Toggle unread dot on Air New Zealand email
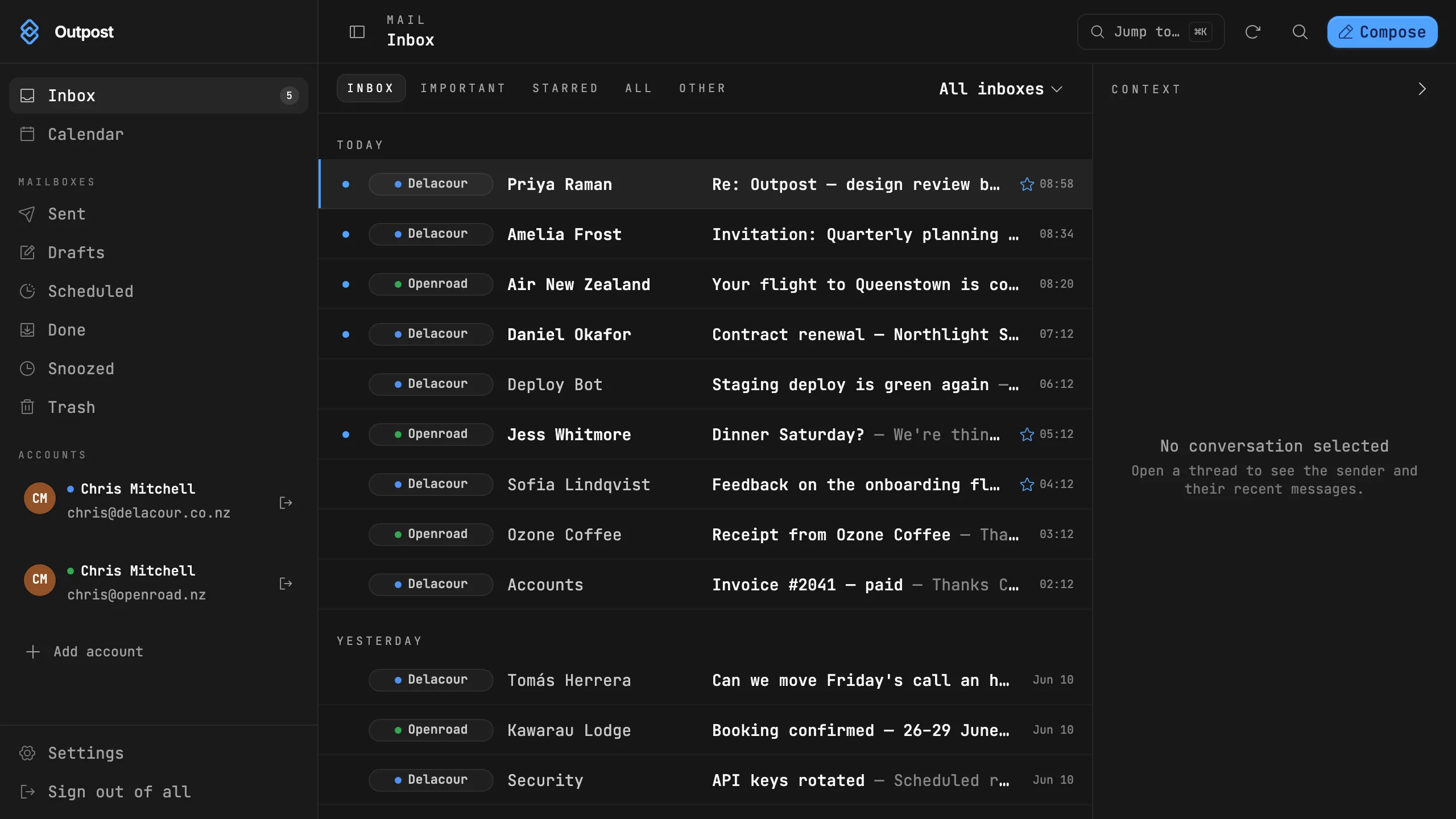Viewport: 1456px width, 819px height. pyautogui.click(x=346, y=284)
